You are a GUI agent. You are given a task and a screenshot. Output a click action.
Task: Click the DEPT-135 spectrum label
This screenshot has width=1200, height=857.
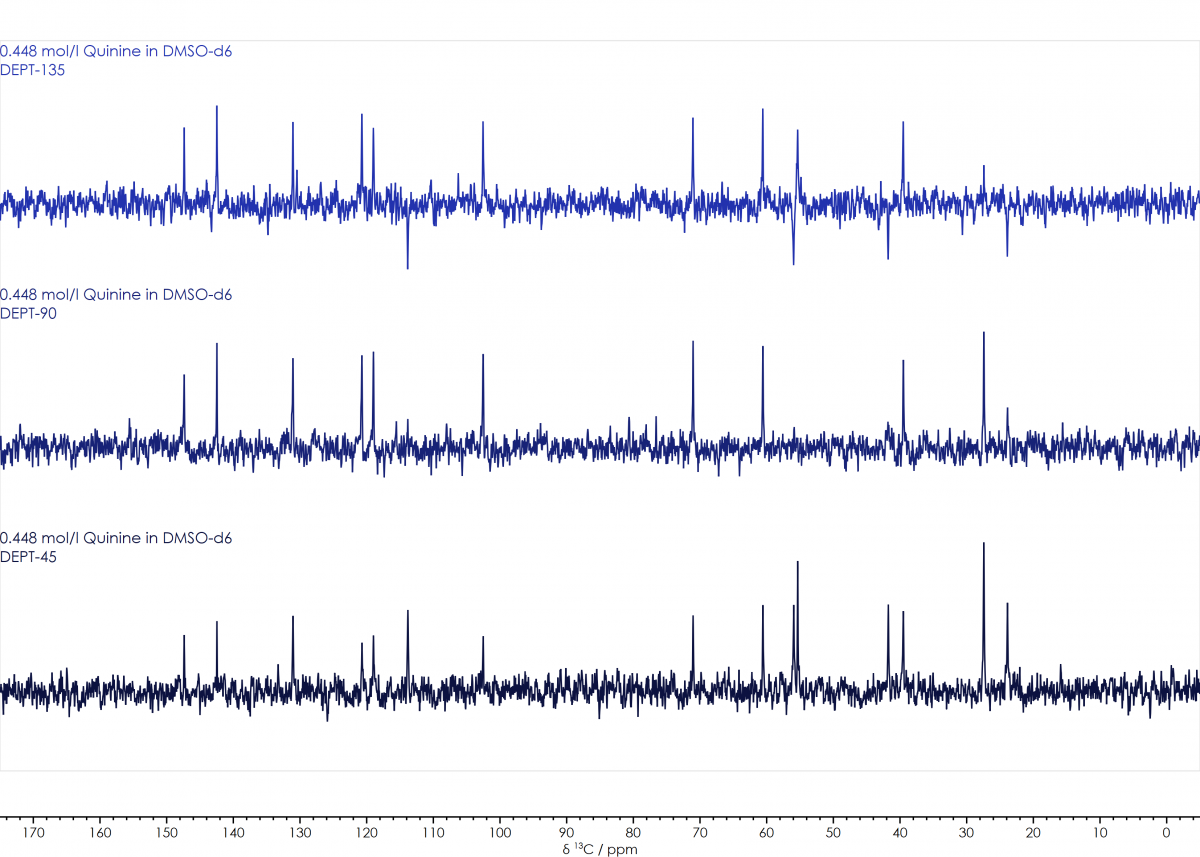point(32,70)
